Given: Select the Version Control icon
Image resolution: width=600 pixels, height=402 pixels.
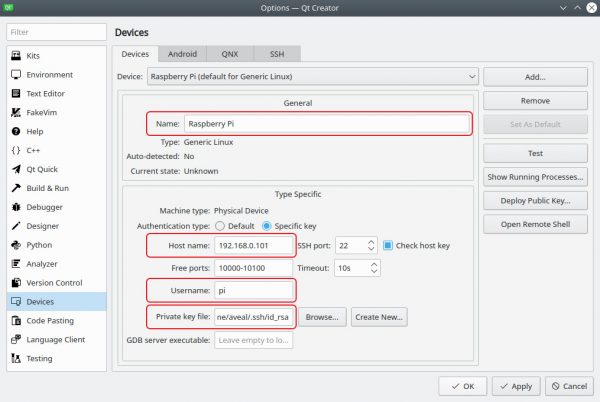Looking at the screenshot, I should [16, 283].
